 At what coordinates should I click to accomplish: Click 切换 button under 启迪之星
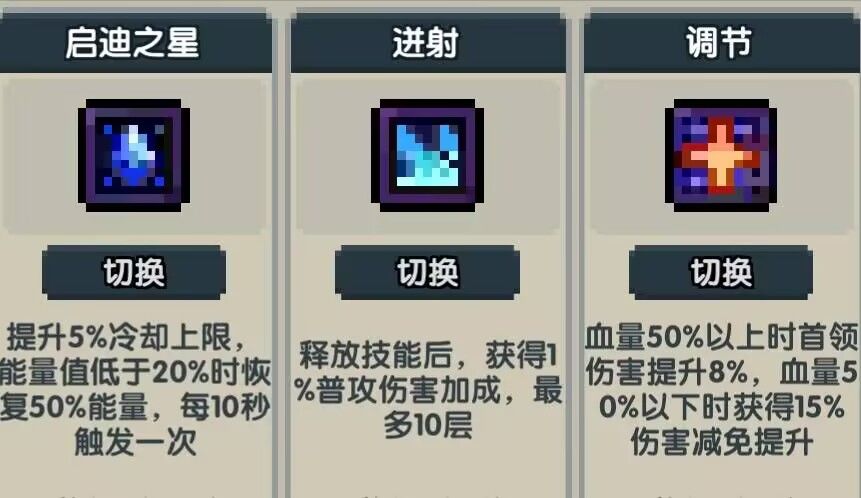(134, 272)
